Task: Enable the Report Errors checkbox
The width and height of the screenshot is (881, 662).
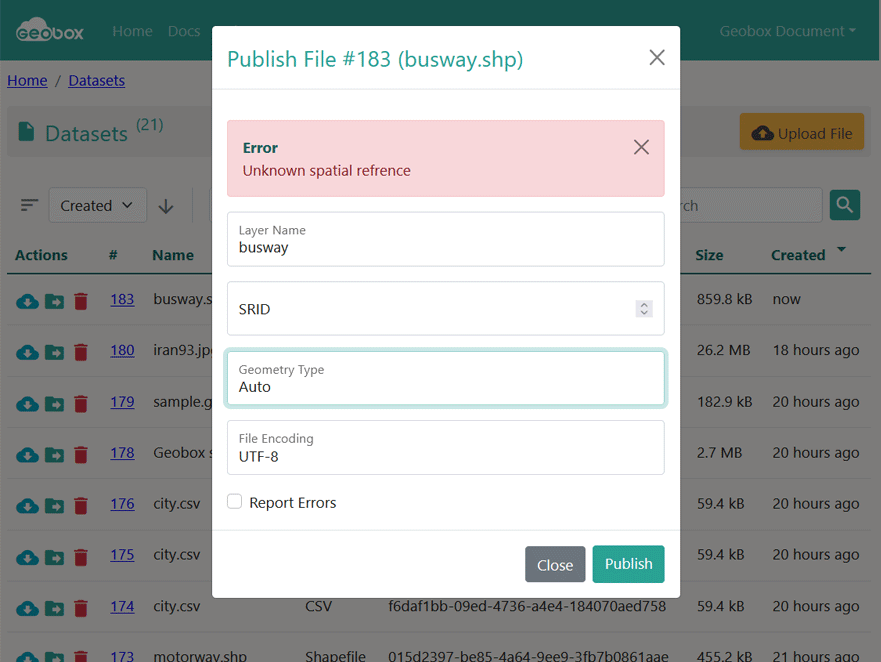Action: click(235, 502)
